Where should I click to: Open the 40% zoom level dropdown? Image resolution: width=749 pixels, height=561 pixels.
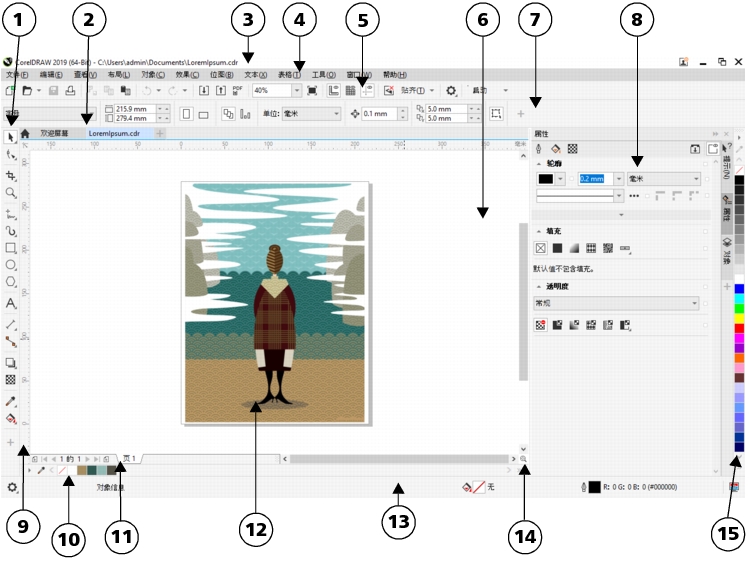[x=297, y=90]
